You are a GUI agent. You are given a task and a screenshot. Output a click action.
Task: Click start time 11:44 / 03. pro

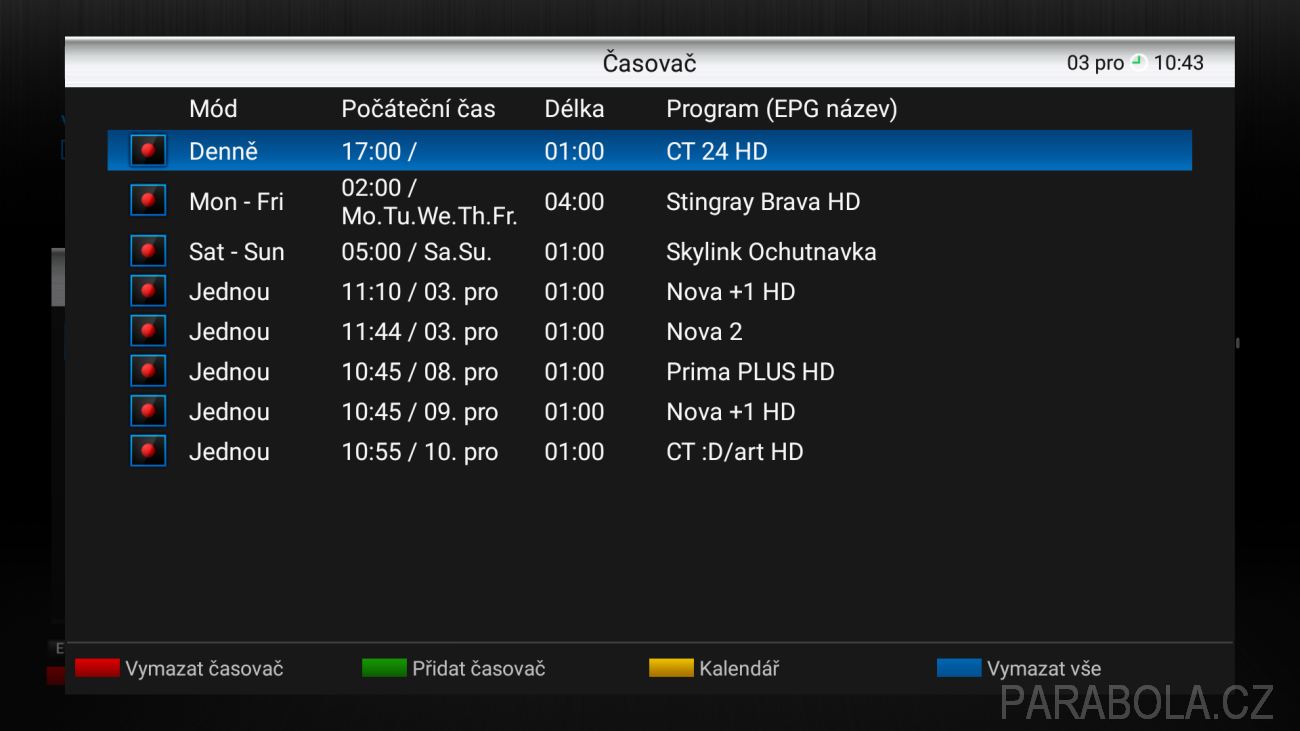click(x=419, y=332)
